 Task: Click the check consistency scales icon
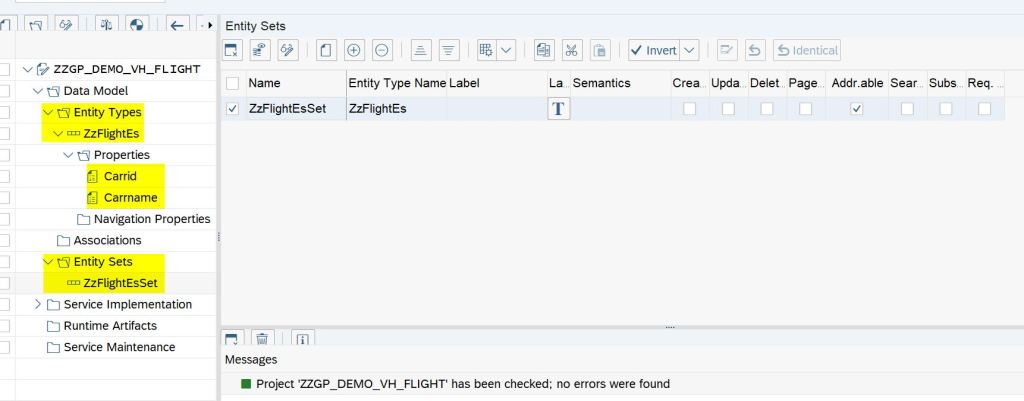tap(106, 25)
